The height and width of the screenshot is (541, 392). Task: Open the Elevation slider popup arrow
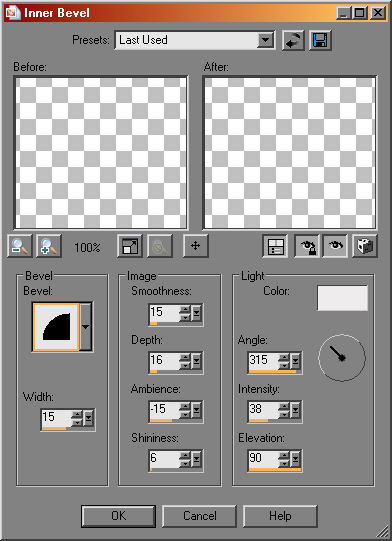295,459
